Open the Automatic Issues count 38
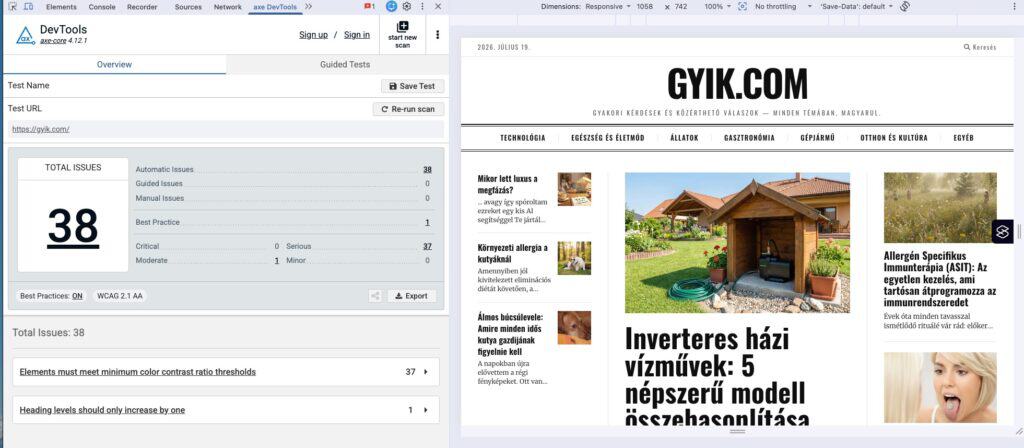 [427, 169]
